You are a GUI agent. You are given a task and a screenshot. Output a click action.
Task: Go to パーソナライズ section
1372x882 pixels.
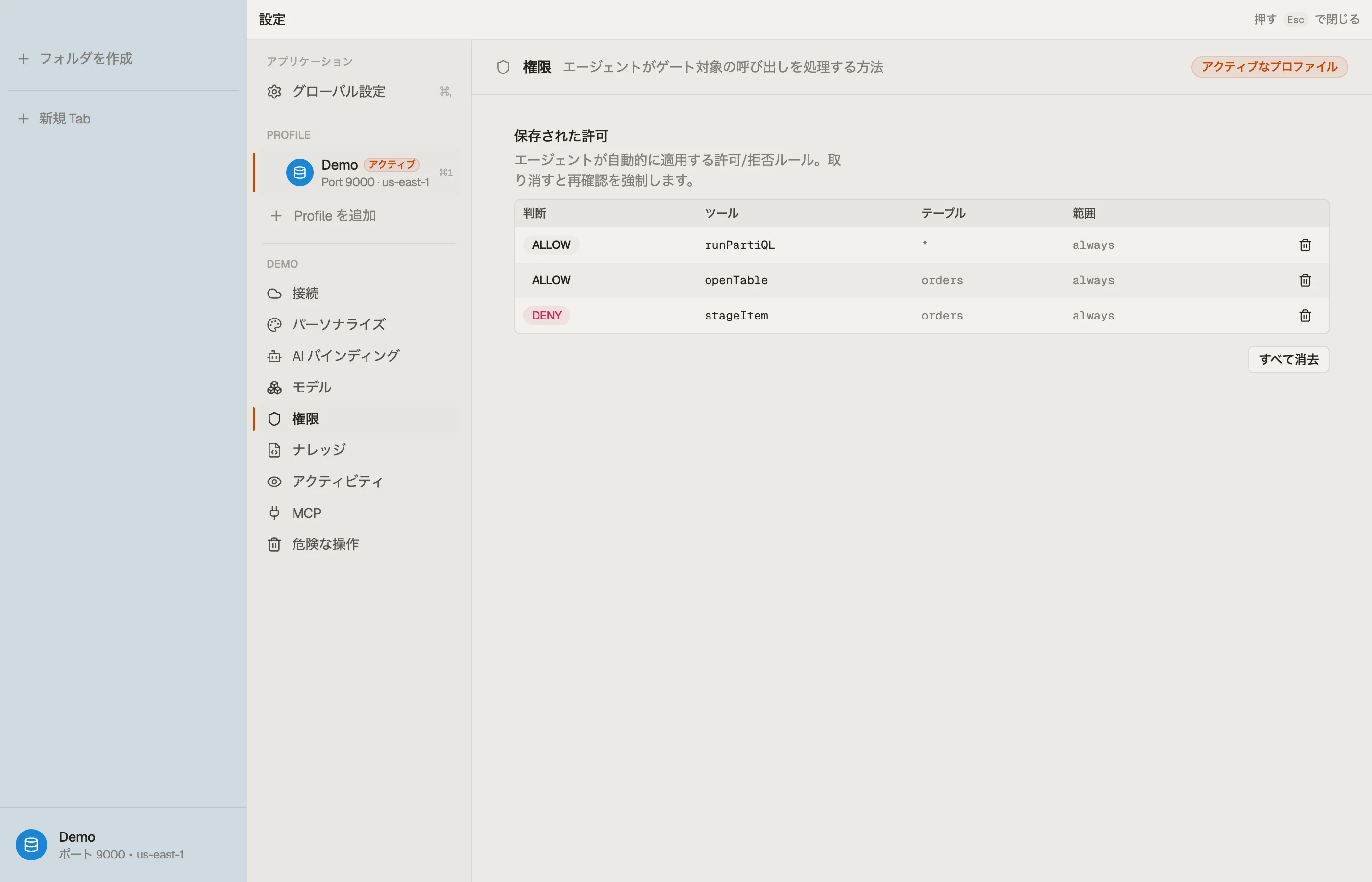pos(359,325)
